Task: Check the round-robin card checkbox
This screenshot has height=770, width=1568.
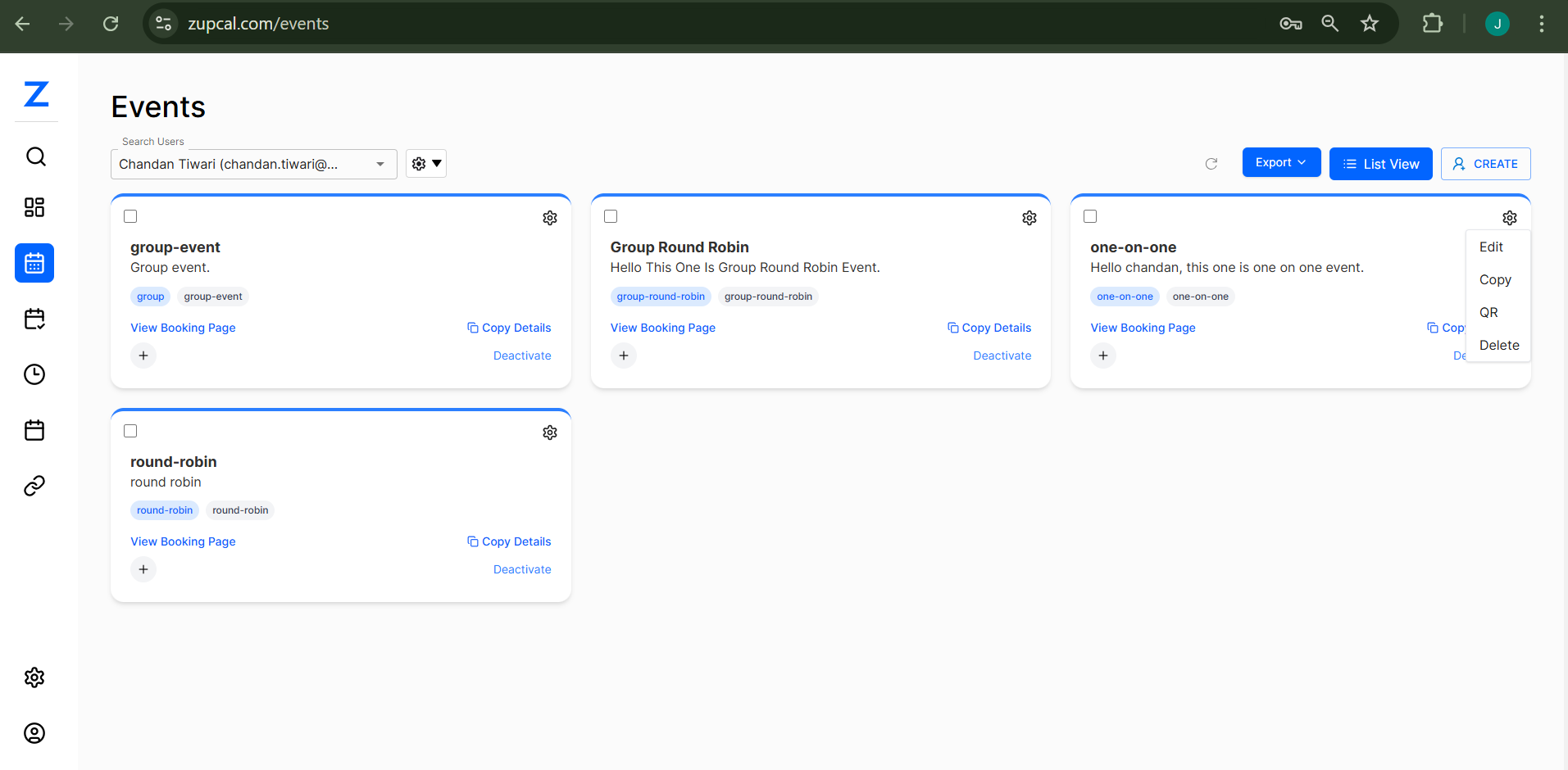Action: tap(130, 431)
